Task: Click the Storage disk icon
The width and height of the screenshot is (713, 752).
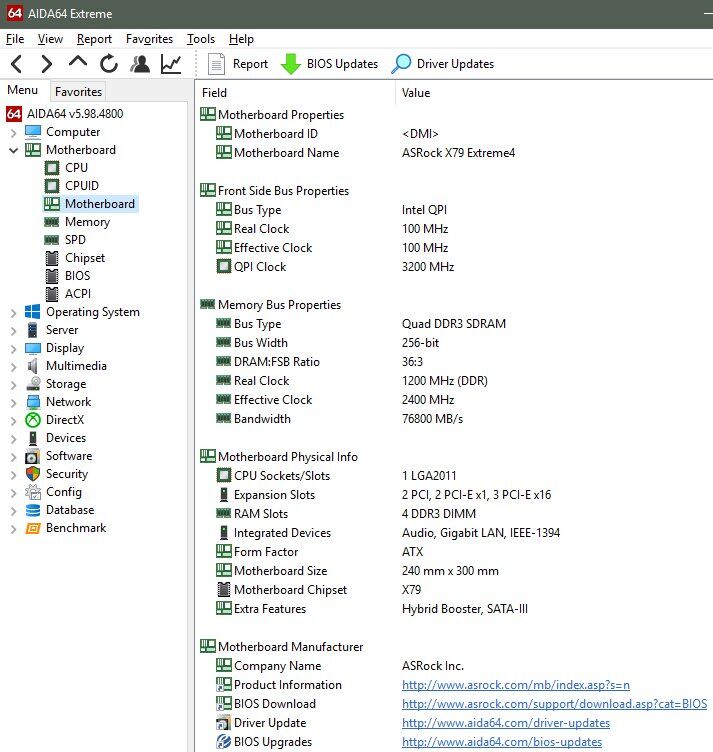Action: coord(33,384)
